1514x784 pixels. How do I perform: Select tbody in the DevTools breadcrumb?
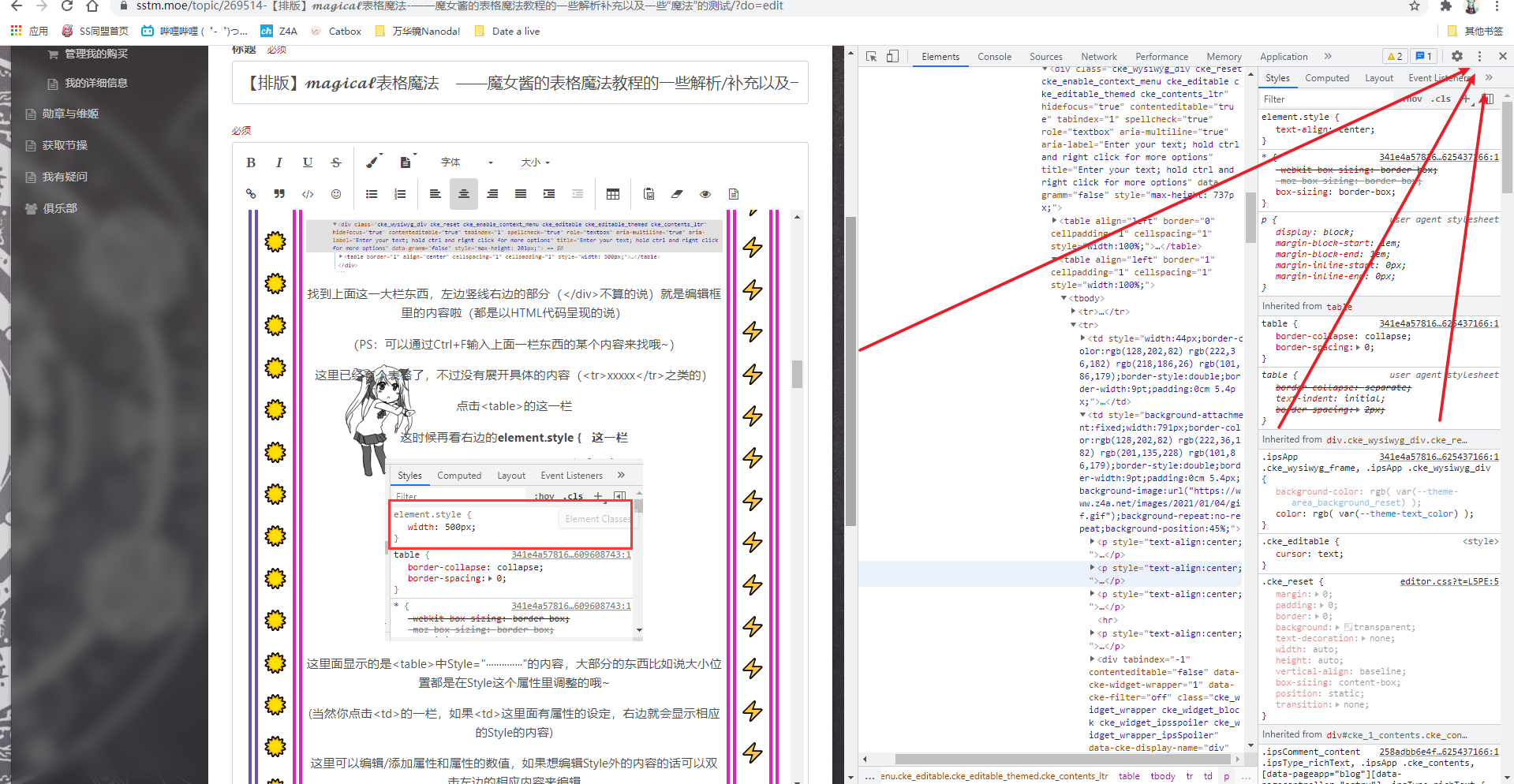pos(1162,777)
